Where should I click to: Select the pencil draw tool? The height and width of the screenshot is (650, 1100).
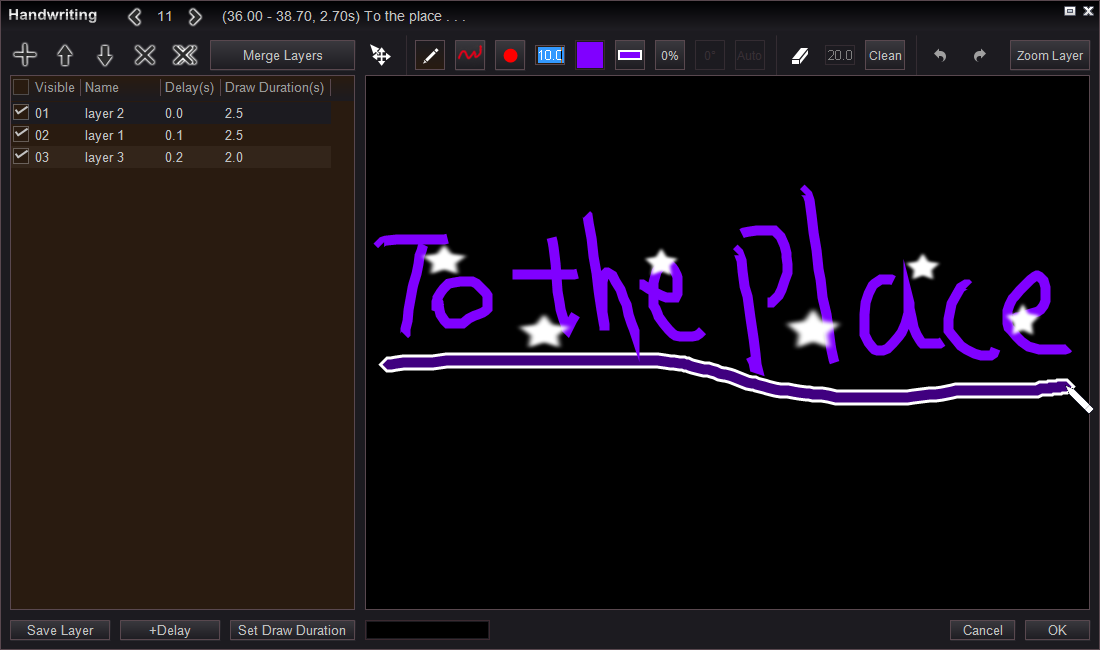(430, 55)
